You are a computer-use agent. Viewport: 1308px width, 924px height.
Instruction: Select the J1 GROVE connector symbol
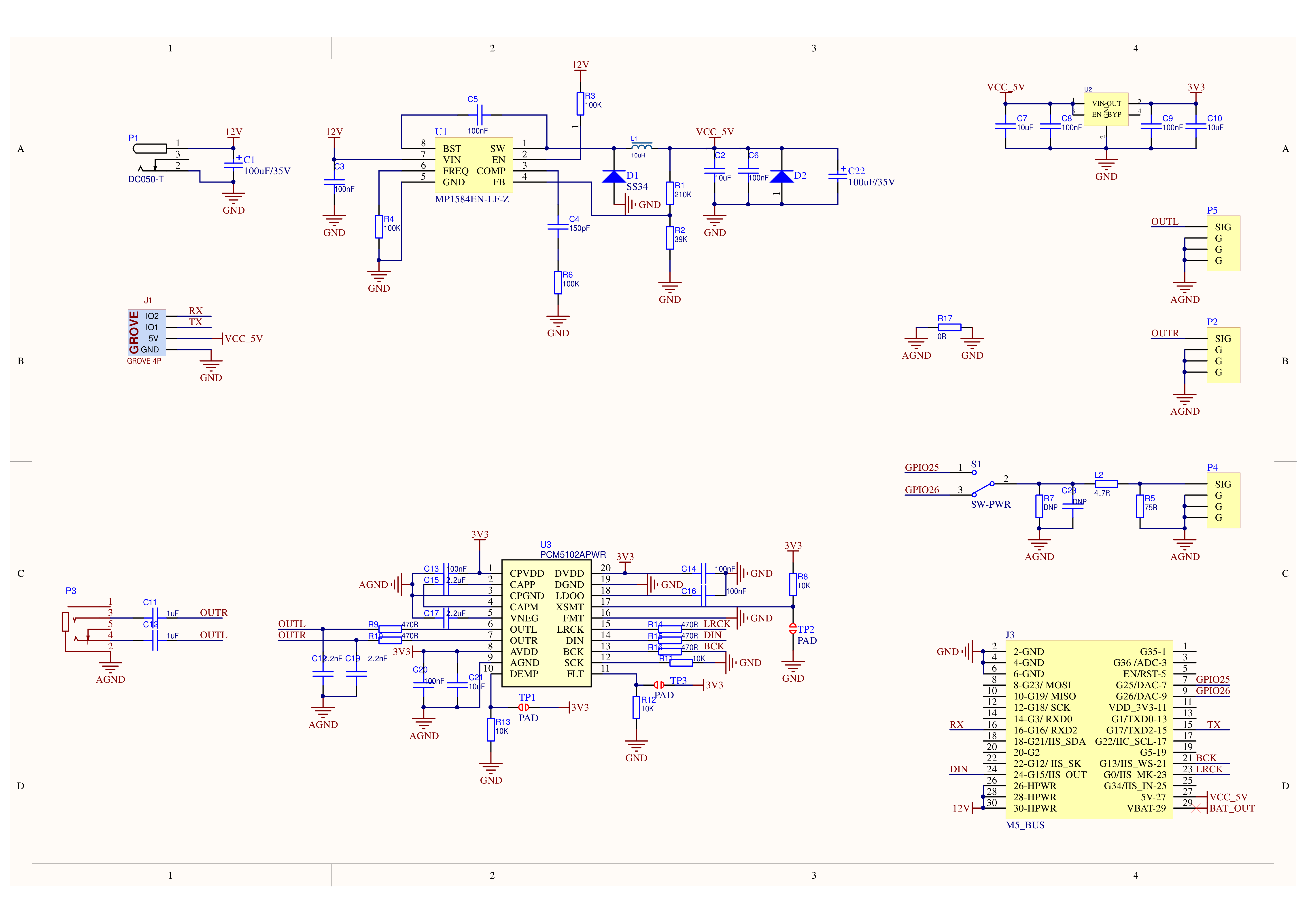click(147, 333)
